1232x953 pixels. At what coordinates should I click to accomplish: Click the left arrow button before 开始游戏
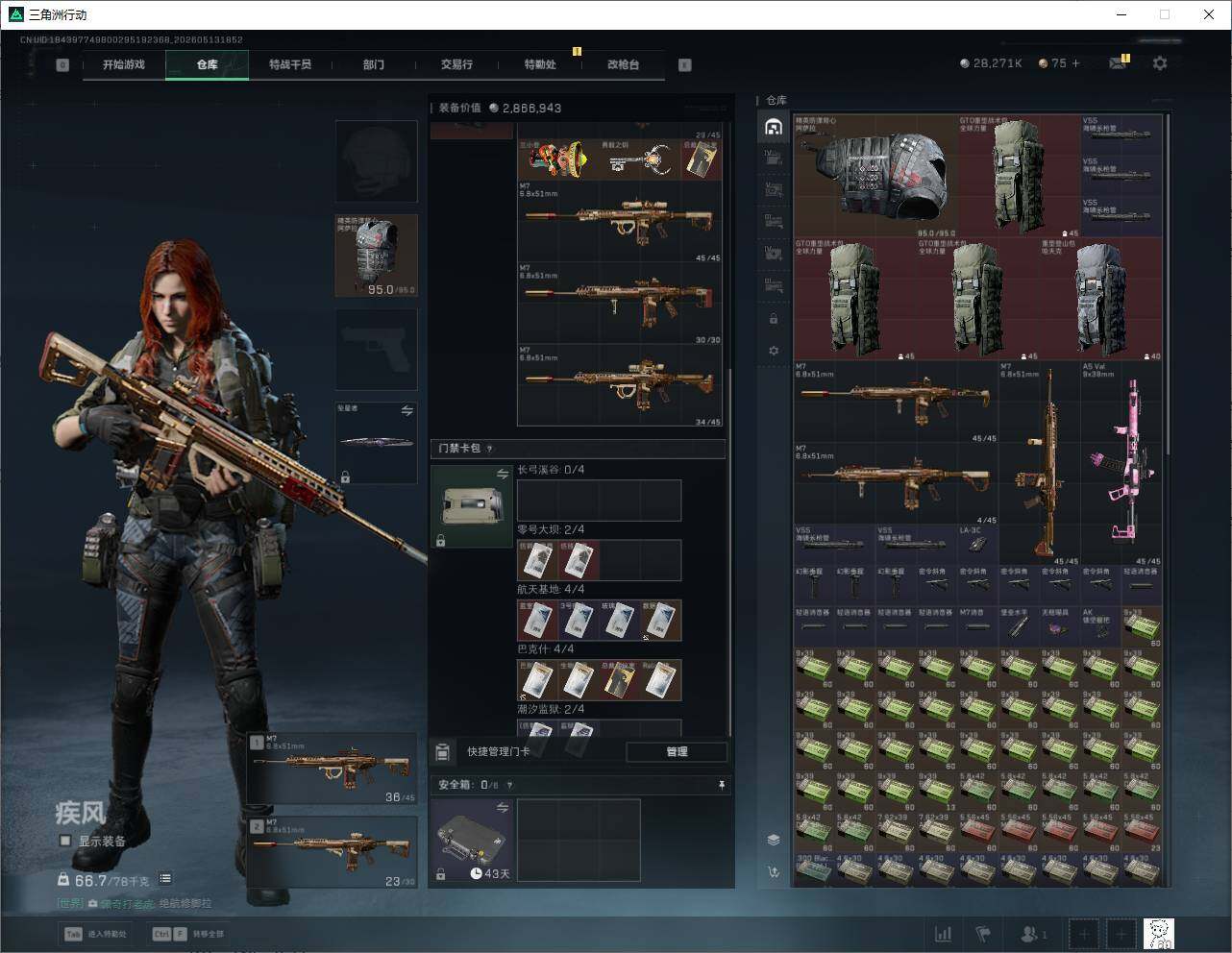coord(62,65)
